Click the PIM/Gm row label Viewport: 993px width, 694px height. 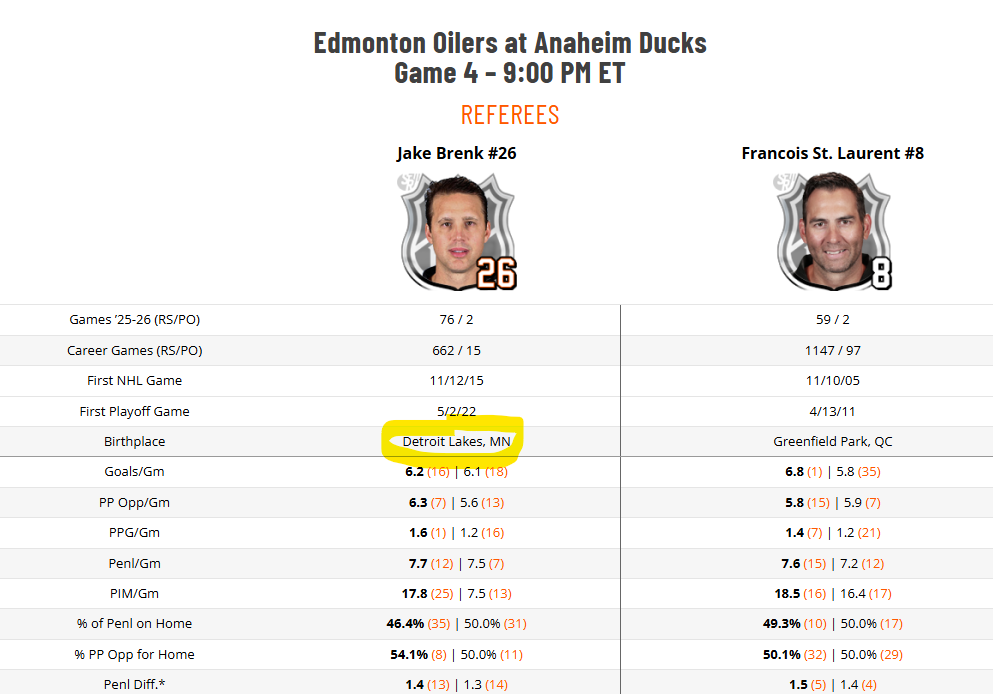[x=134, y=593]
